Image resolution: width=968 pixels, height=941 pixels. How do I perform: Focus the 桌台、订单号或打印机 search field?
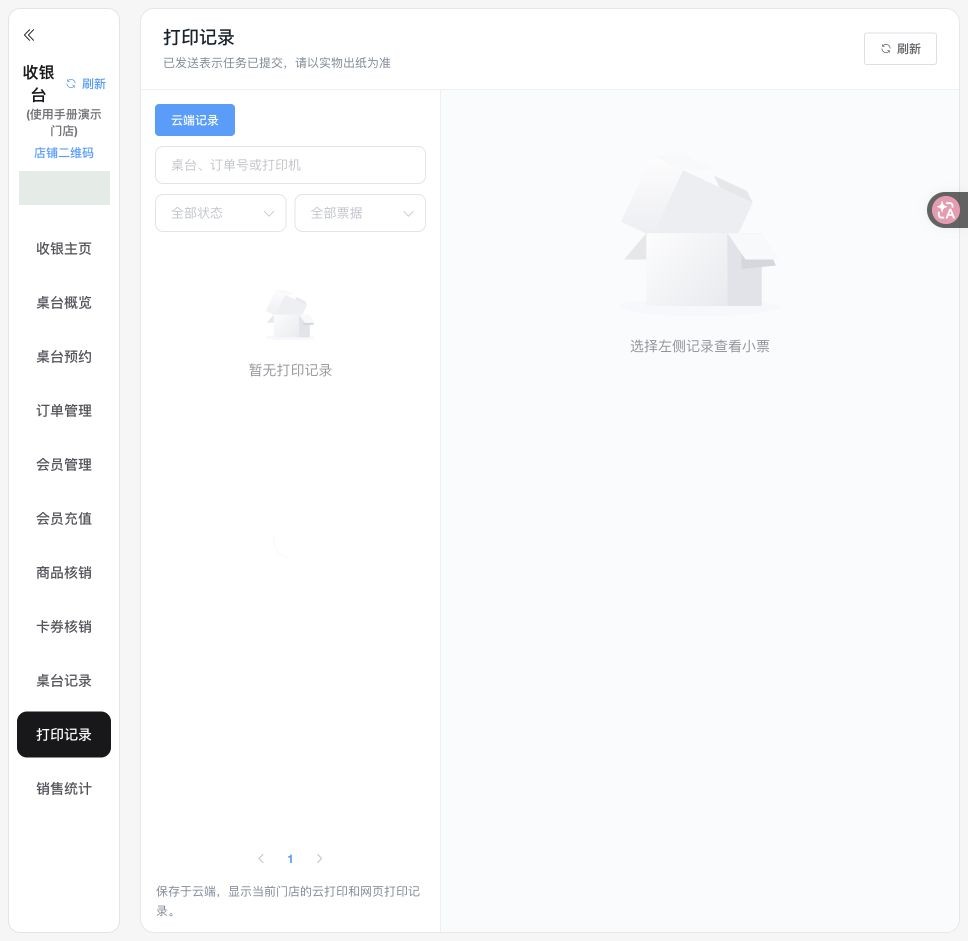(290, 165)
